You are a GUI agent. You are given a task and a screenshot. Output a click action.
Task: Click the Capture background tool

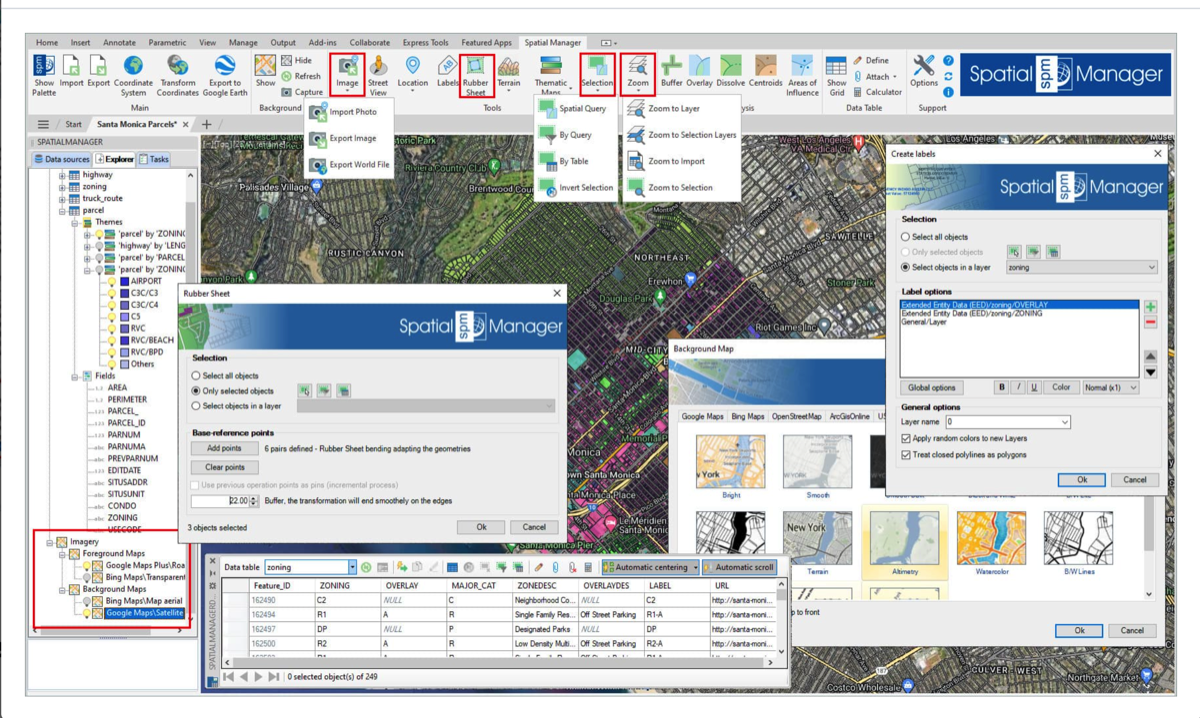click(302, 92)
